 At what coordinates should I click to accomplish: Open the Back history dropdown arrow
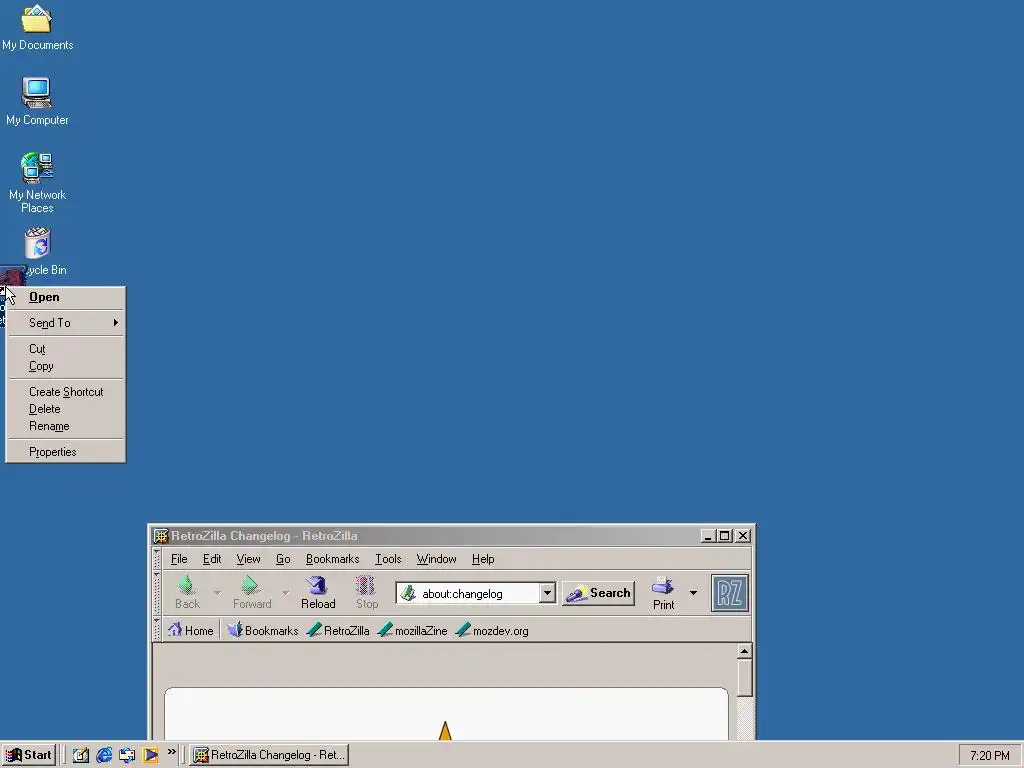click(217, 592)
